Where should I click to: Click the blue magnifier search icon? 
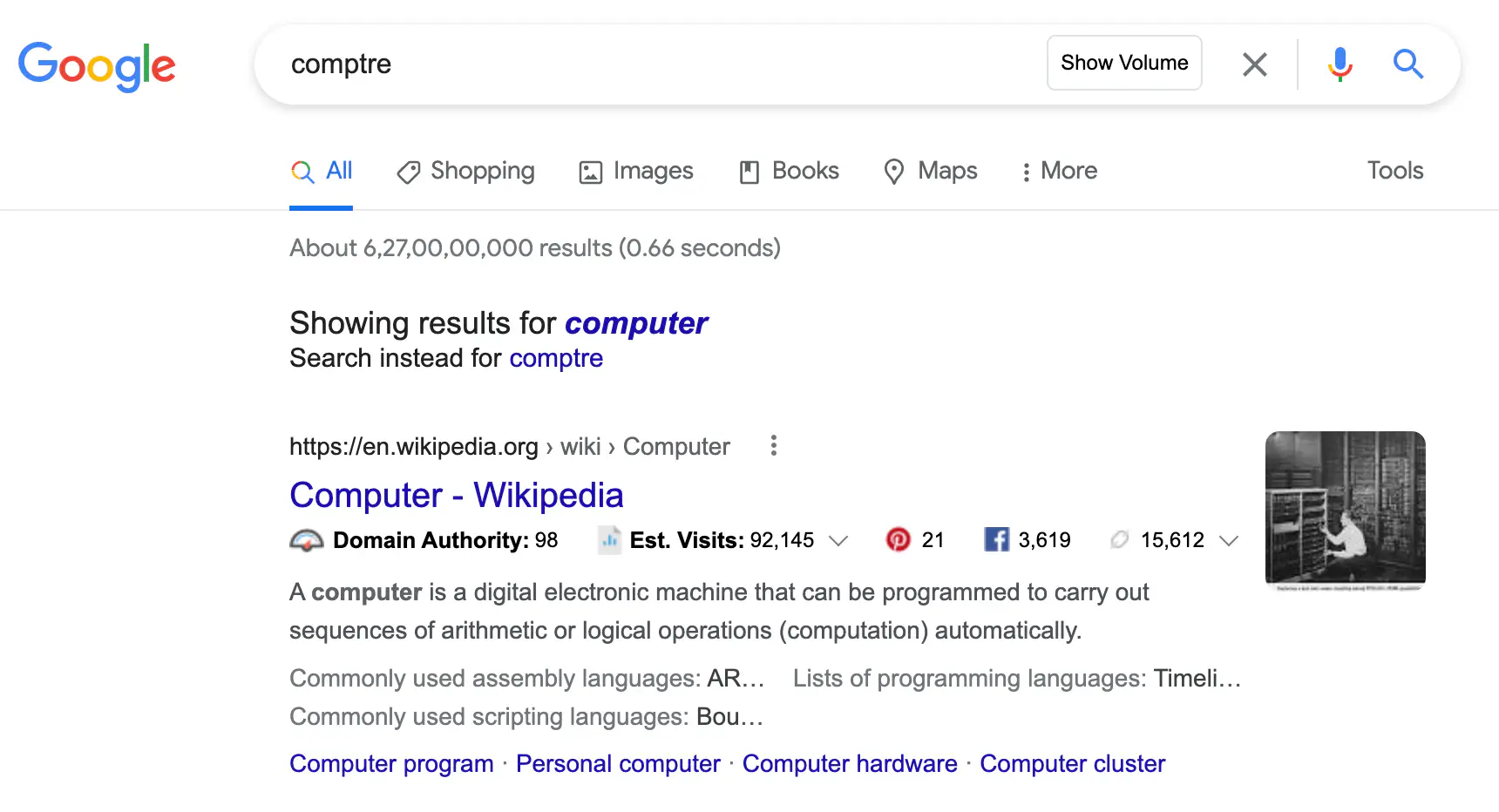pyautogui.click(x=1407, y=64)
